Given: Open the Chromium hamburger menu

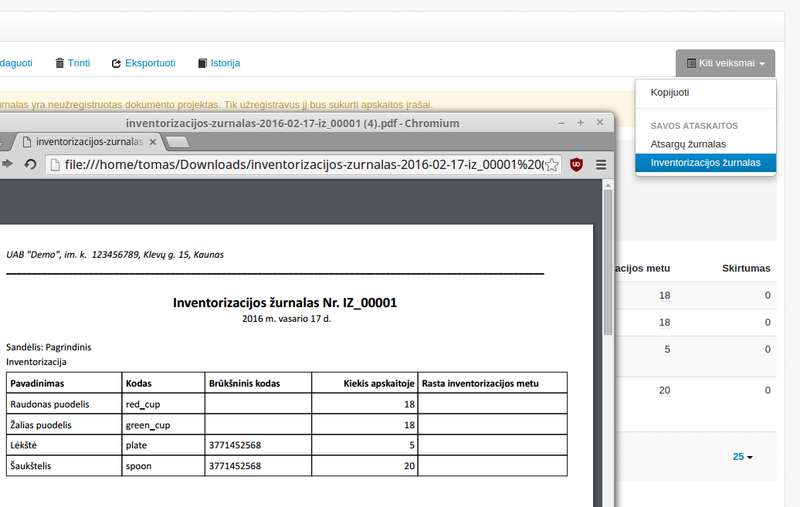Looking at the screenshot, I should (x=601, y=164).
